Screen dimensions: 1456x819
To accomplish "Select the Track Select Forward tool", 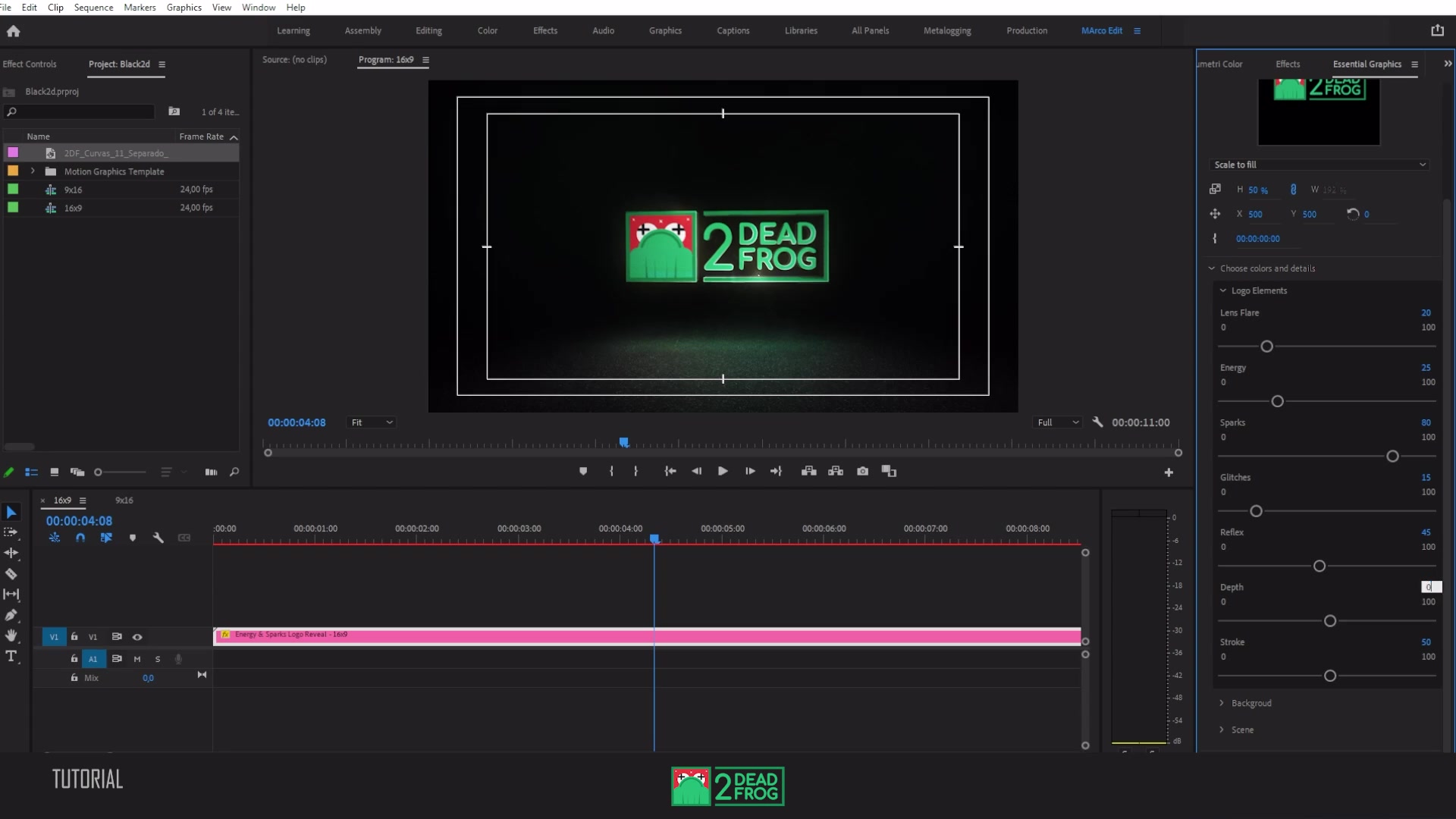I will click(11, 532).
